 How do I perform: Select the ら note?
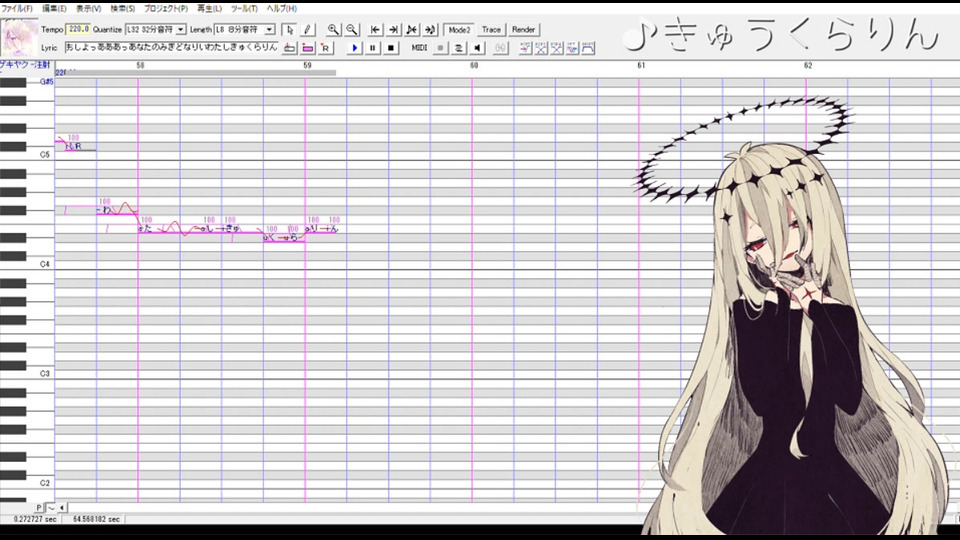[294, 237]
